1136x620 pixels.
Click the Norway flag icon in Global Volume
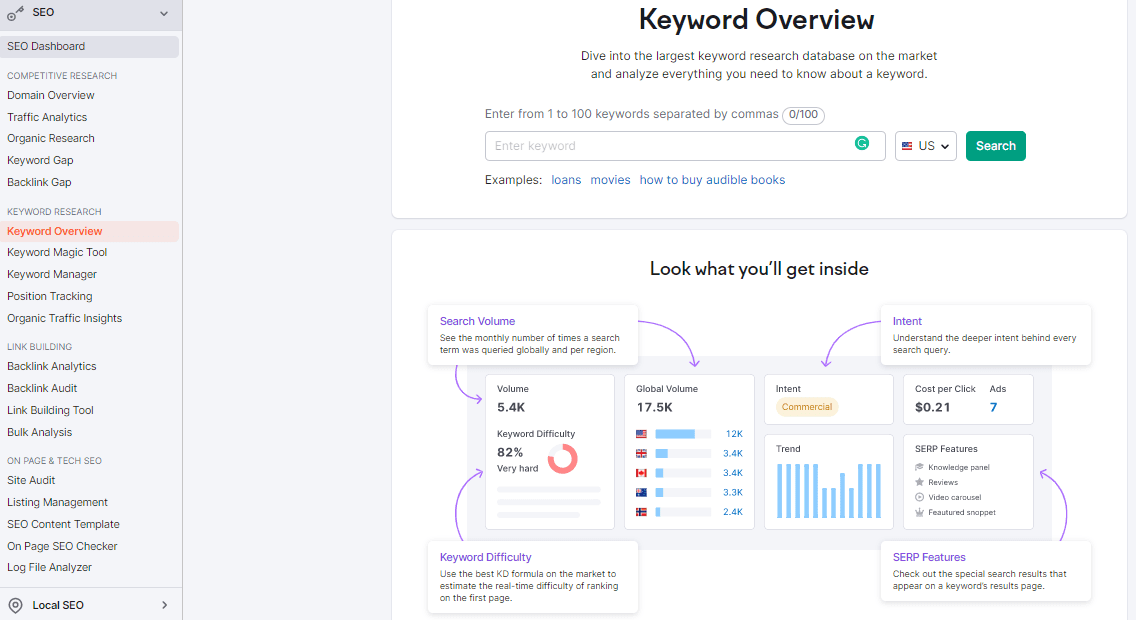pyautogui.click(x=641, y=511)
